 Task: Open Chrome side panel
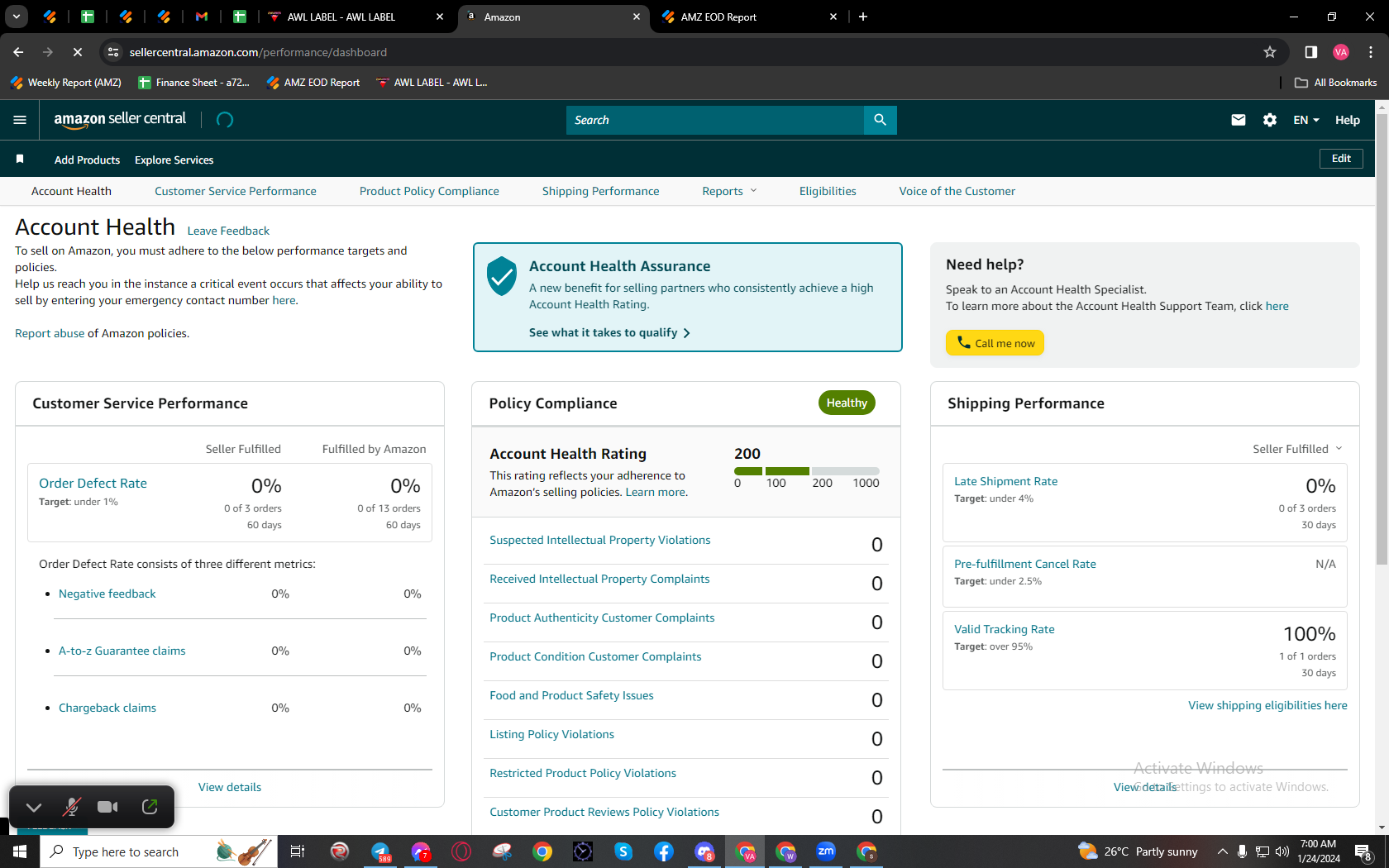[1310, 52]
